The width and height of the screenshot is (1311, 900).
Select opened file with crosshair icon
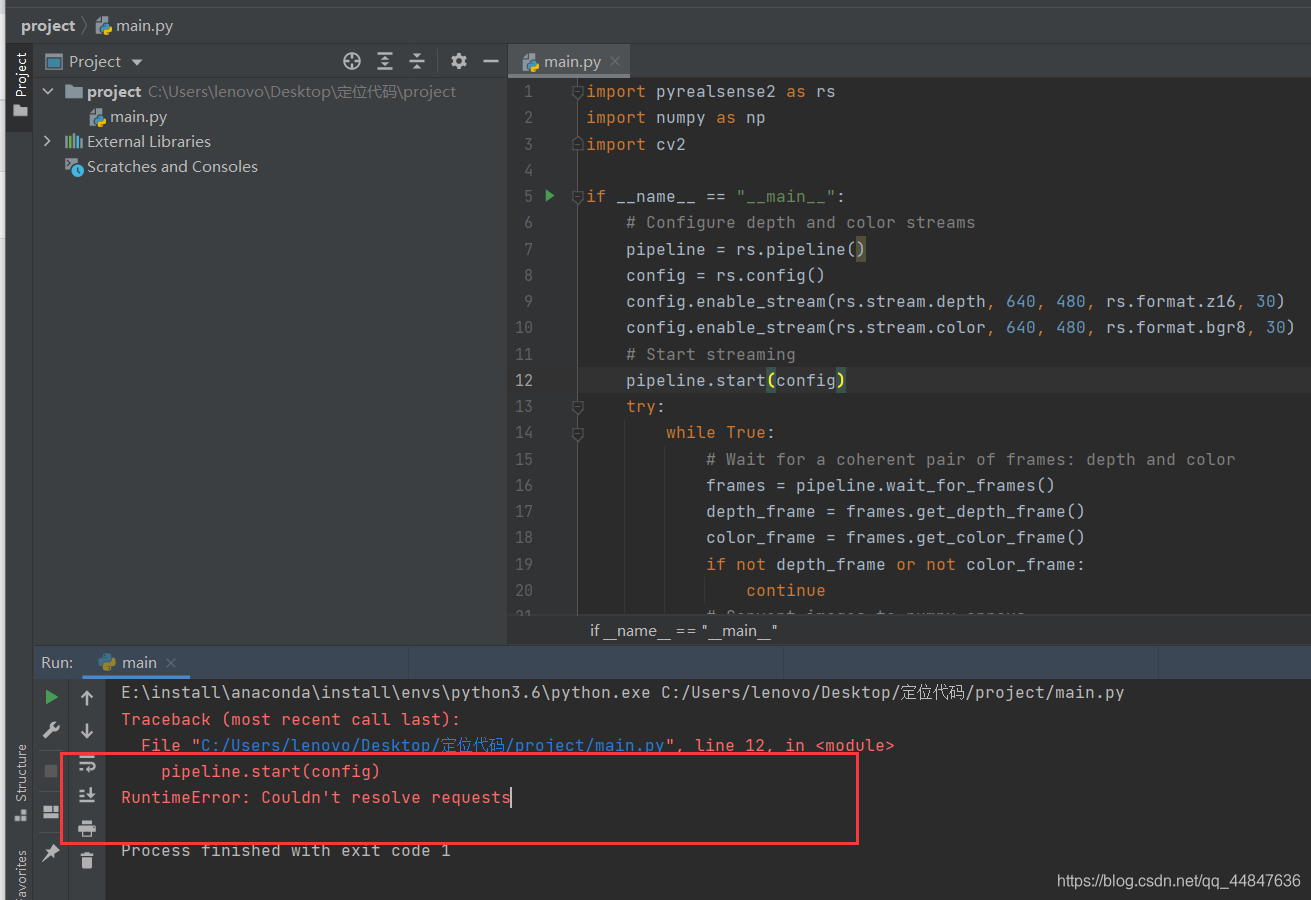352,61
